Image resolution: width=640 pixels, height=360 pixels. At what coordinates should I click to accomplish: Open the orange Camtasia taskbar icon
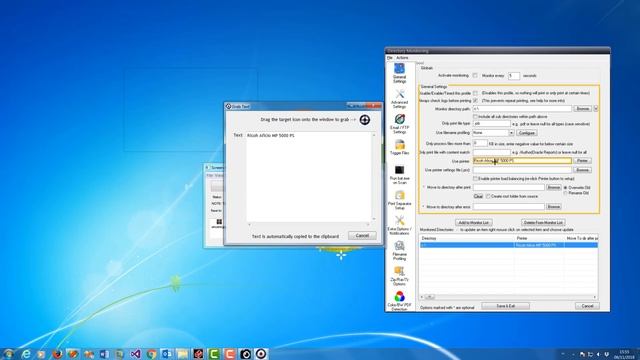tap(230, 354)
